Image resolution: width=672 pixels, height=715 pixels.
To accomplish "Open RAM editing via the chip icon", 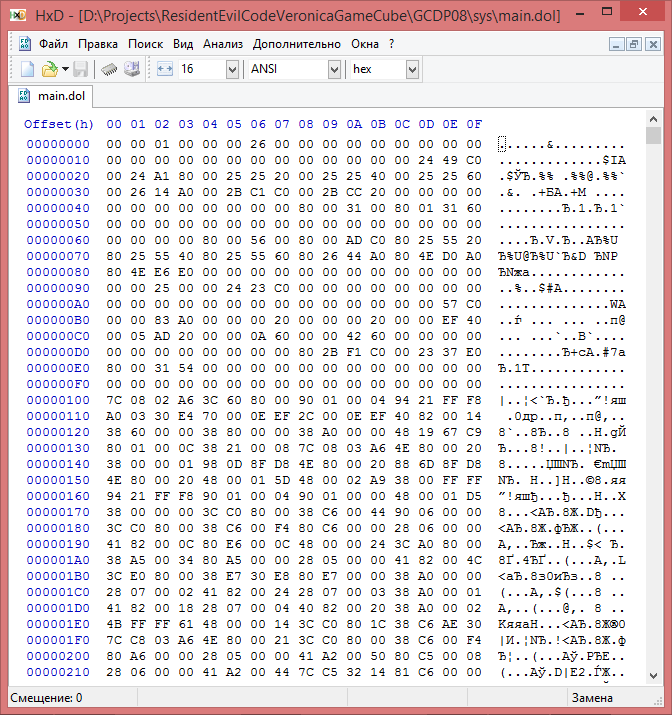I will 109,69.
